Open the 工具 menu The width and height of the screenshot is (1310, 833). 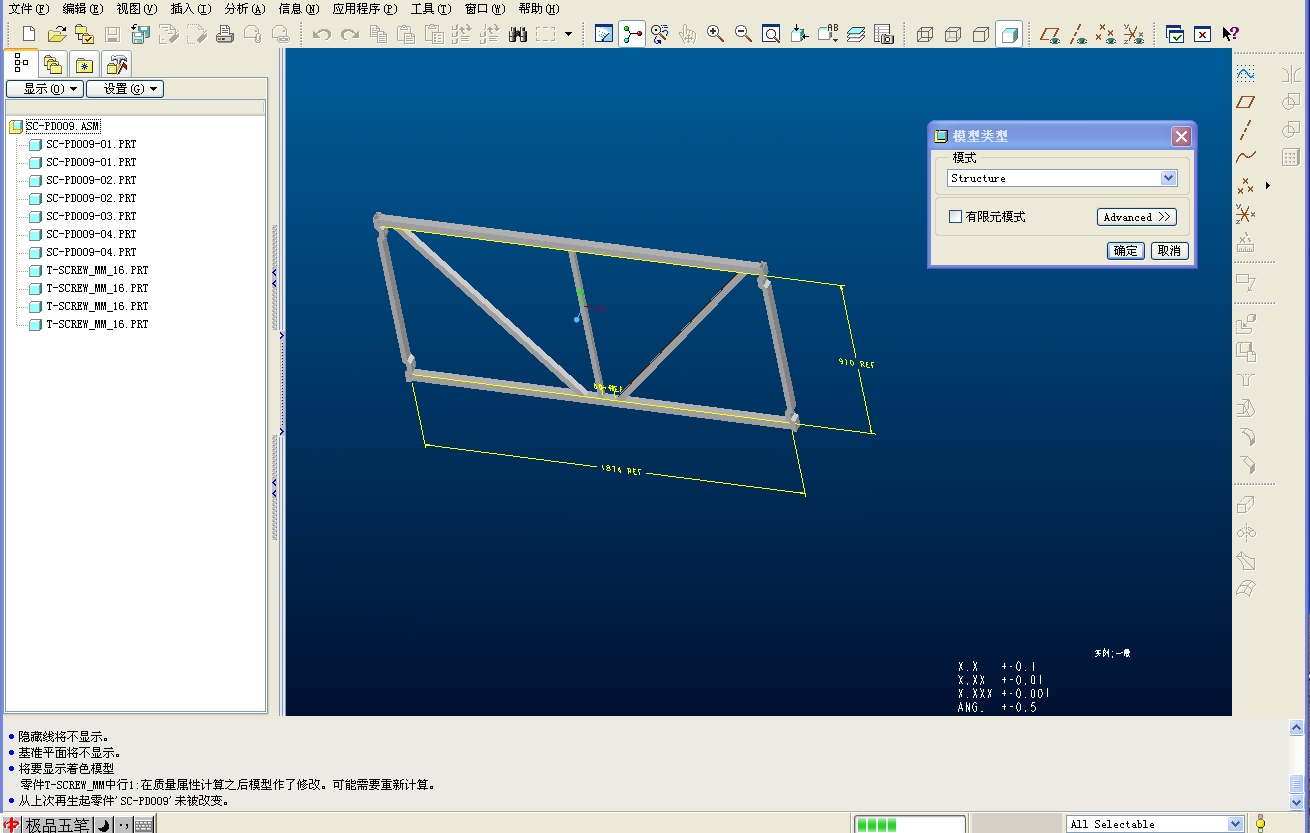430,9
